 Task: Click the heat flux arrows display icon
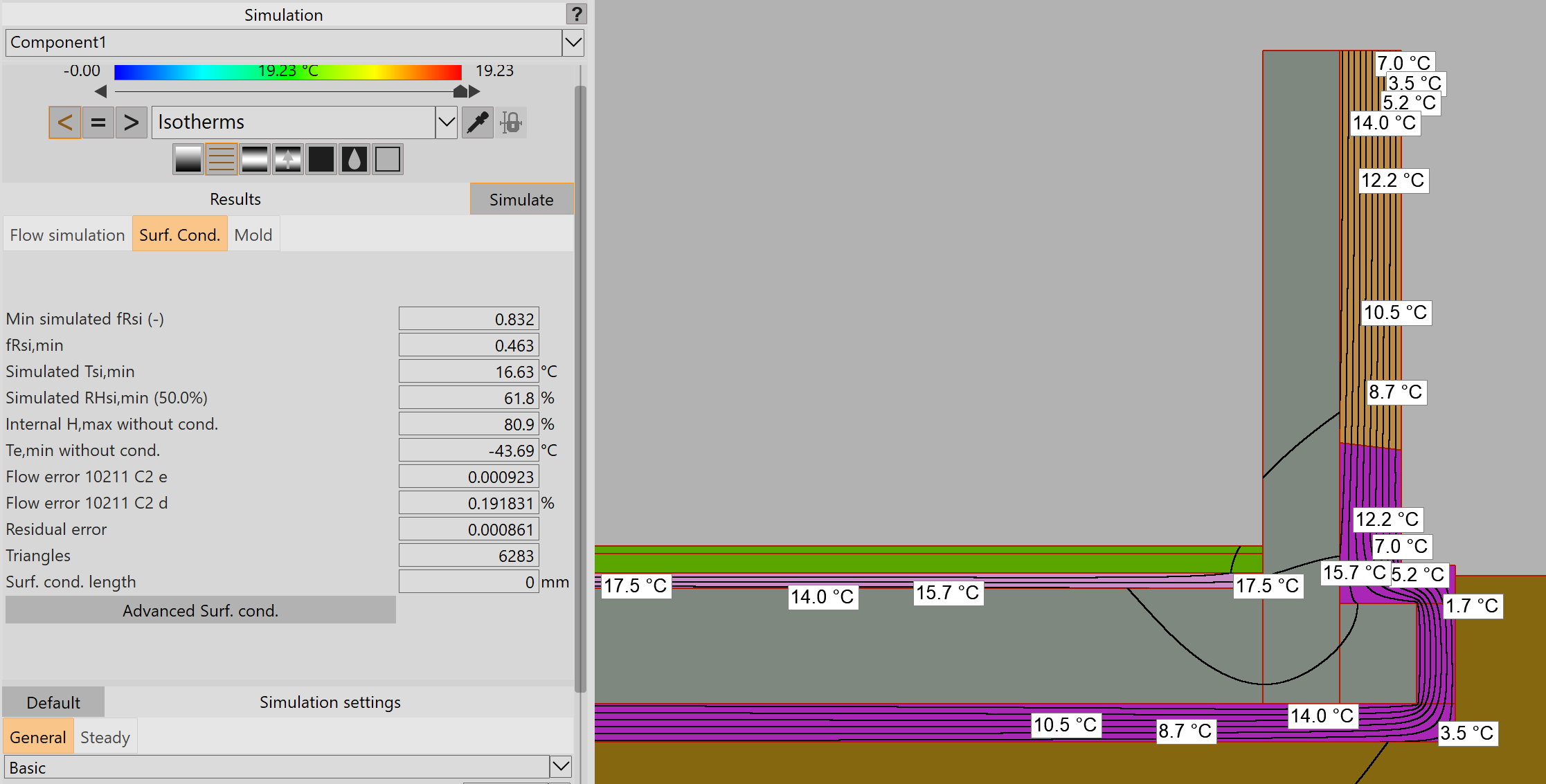point(287,158)
